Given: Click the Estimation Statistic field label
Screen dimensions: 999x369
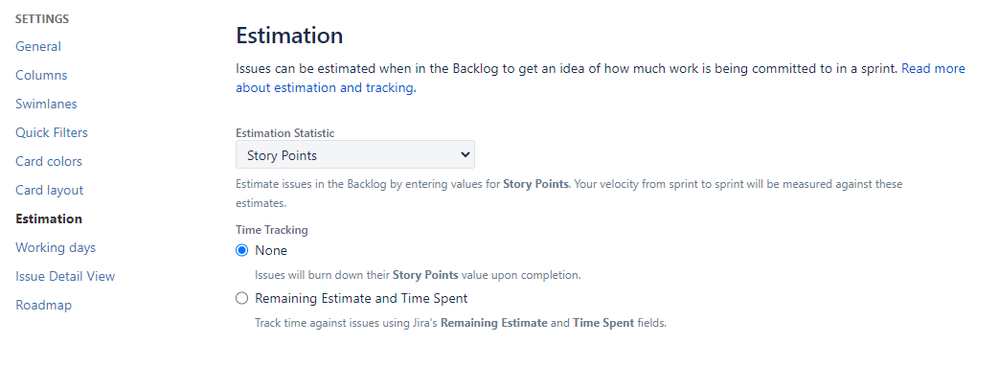Looking at the screenshot, I should tap(285, 133).
